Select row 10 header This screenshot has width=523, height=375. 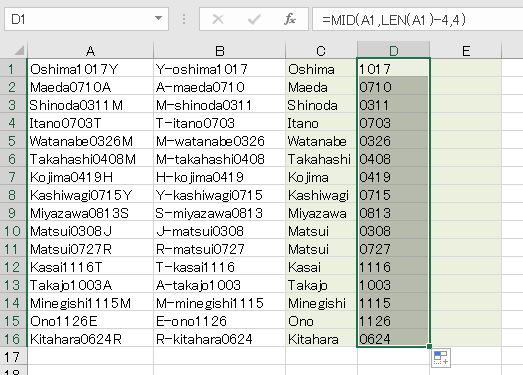pyautogui.click(x=13, y=231)
